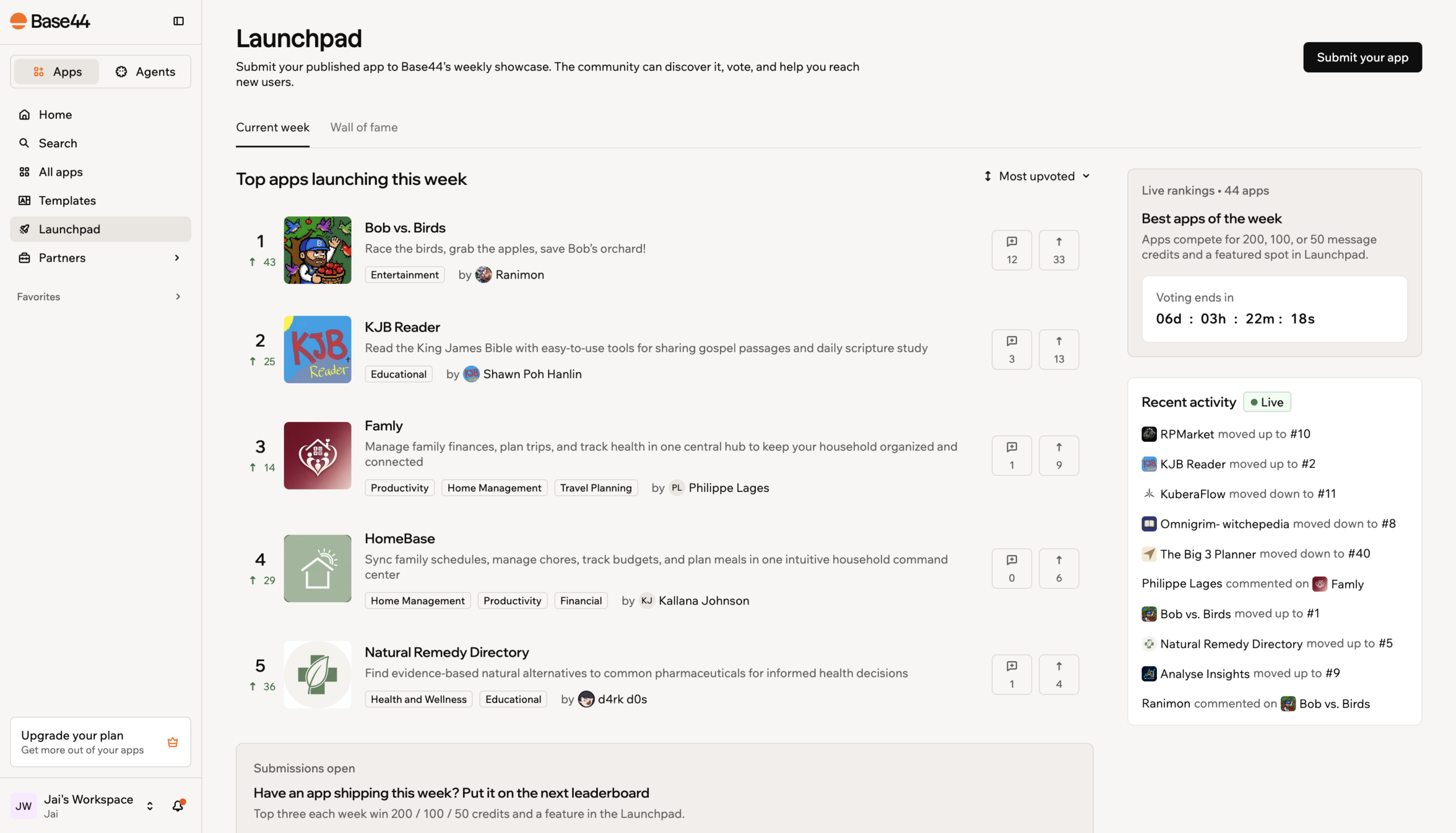Open KuberaFlow in Recent activity
This screenshot has height=833, width=1456.
point(1192,494)
